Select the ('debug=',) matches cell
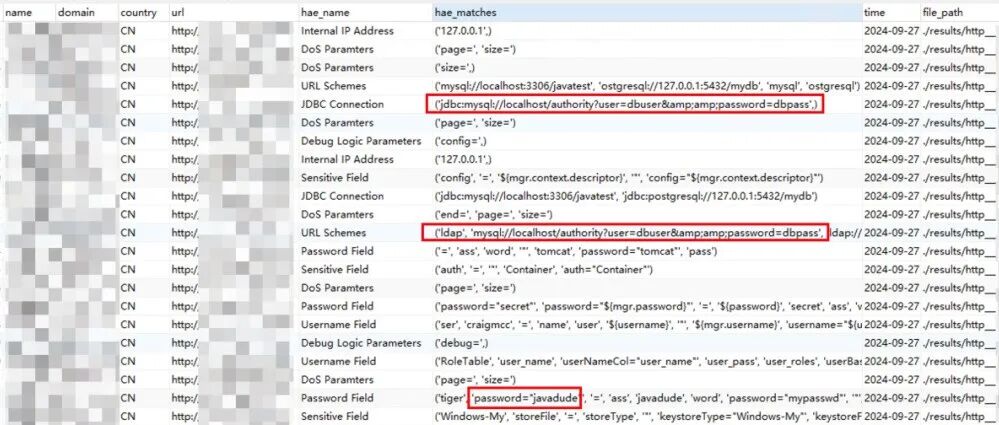999x425 pixels. pyautogui.click(x=647, y=343)
